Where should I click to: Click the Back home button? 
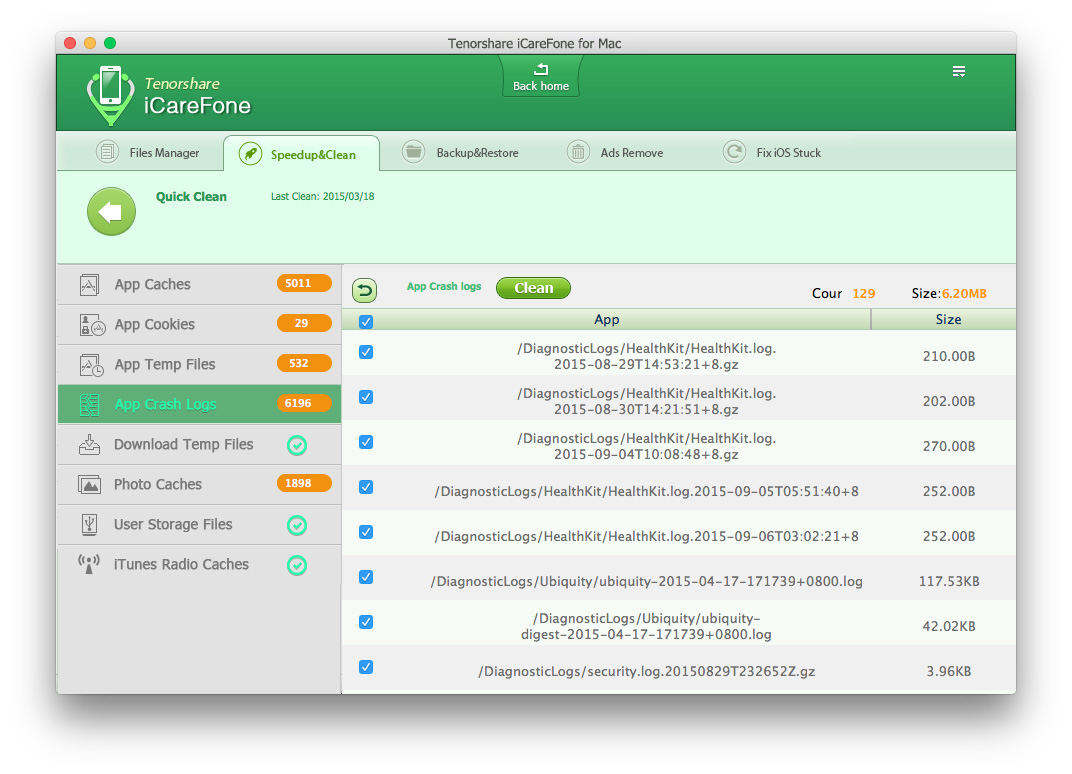click(x=541, y=77)
